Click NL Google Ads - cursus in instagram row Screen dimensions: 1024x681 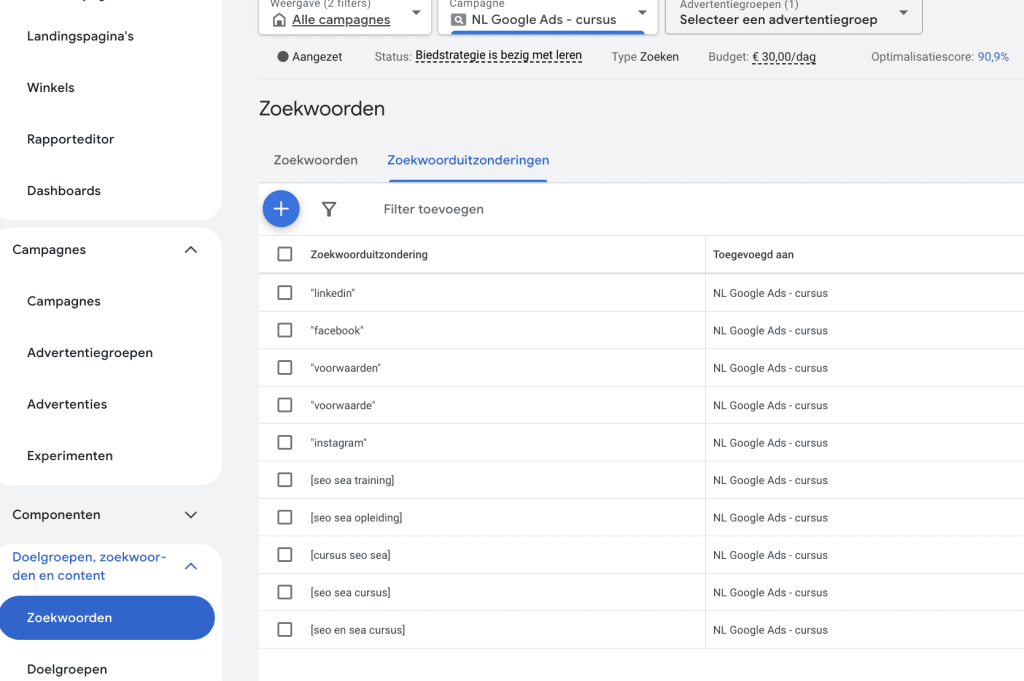(x=770, y=443)
